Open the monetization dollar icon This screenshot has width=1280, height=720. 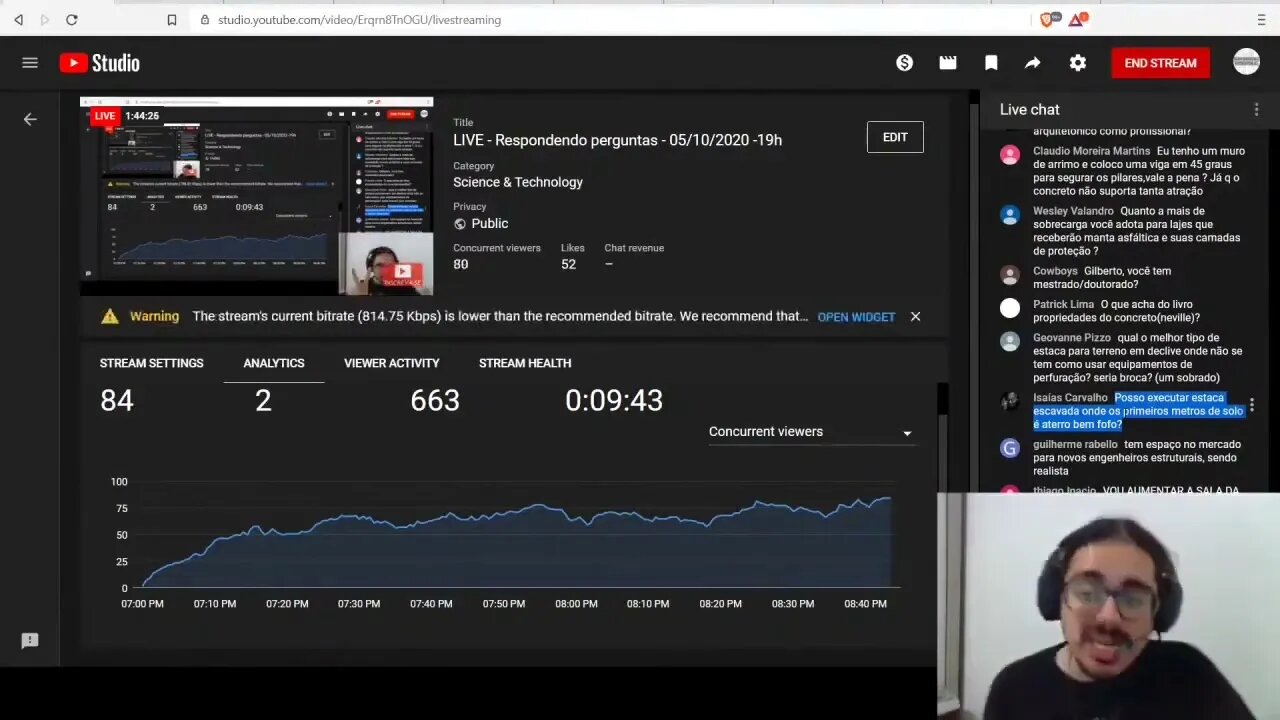(x=904, y=63)
